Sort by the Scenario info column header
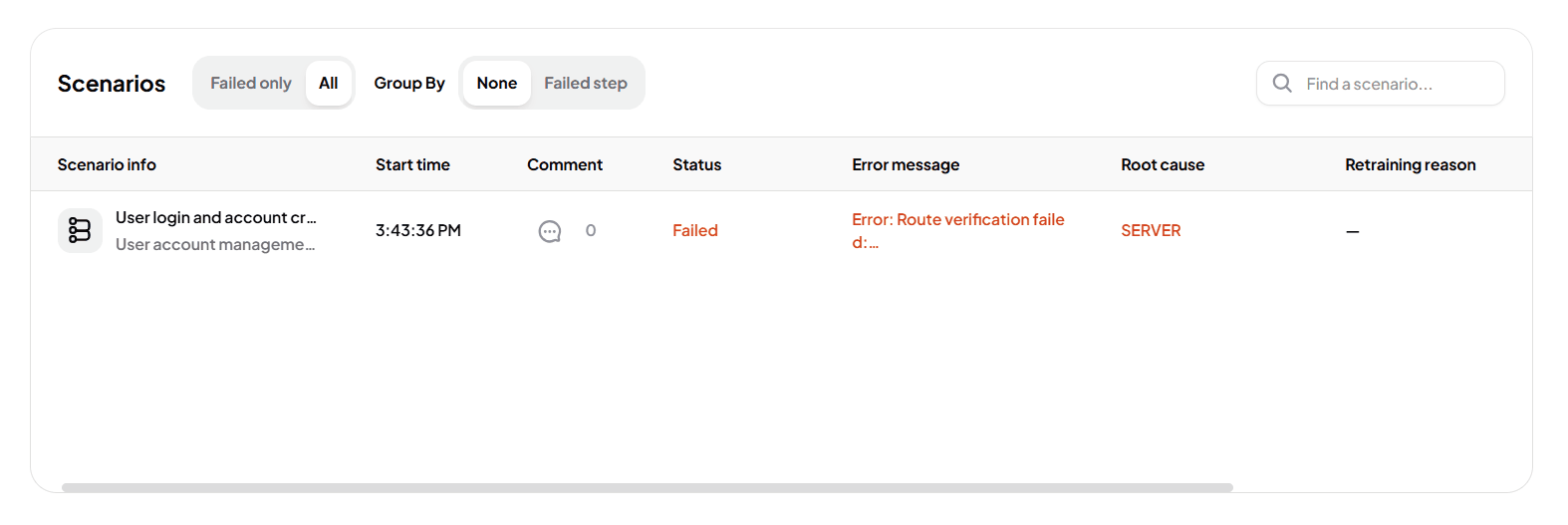The height and width of the screenshot is (525, 1568). tap(107, 164)
